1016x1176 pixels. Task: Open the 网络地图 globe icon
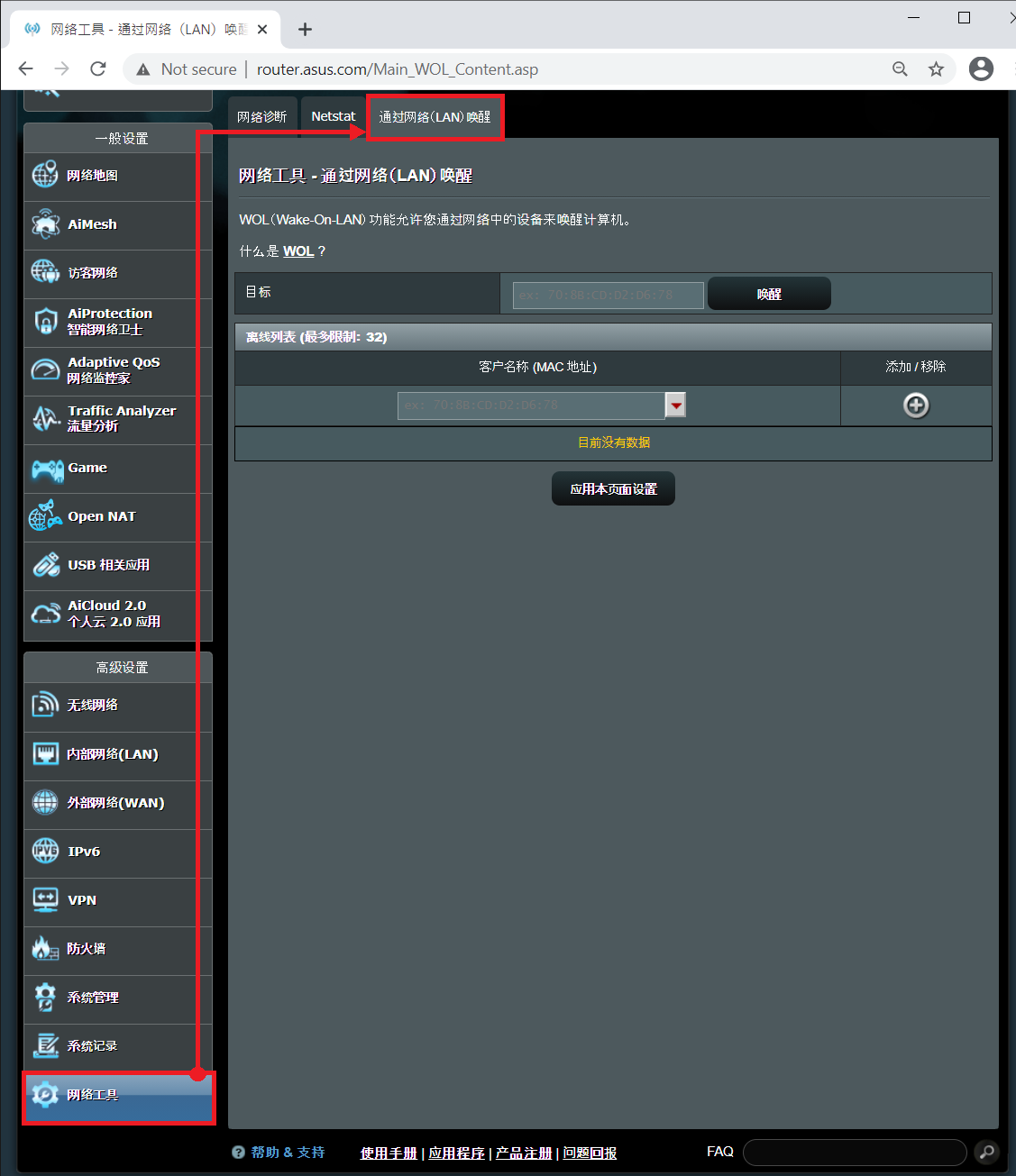click(45, 175)
